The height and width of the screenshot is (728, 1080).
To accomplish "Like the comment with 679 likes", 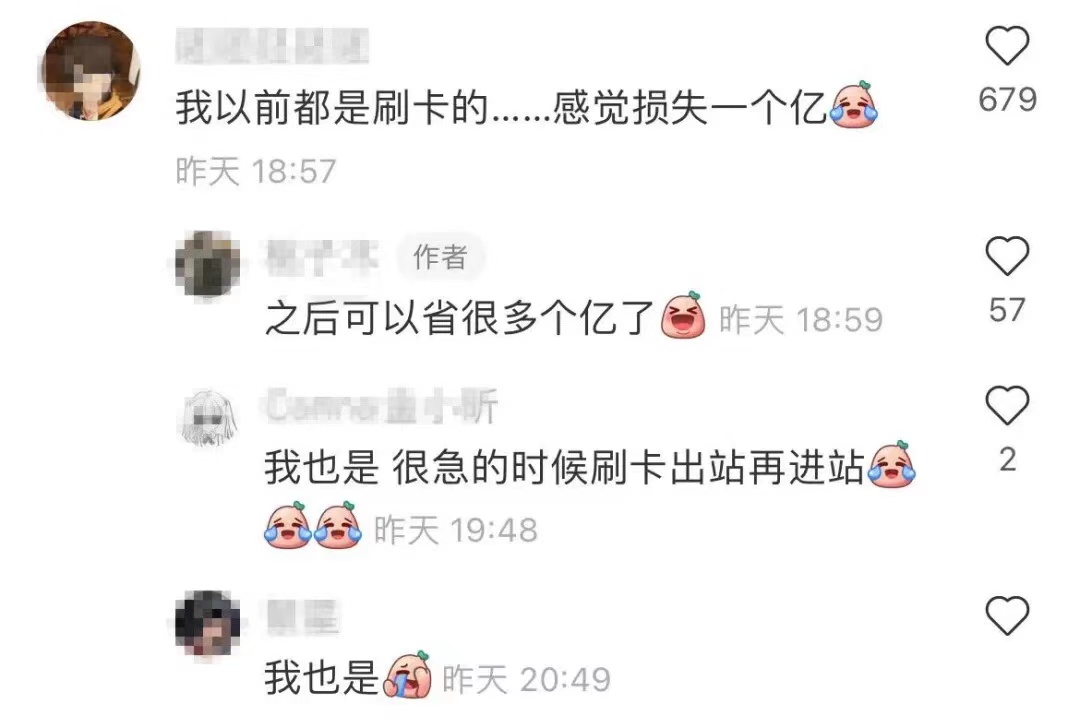I will coord(1007,46).
